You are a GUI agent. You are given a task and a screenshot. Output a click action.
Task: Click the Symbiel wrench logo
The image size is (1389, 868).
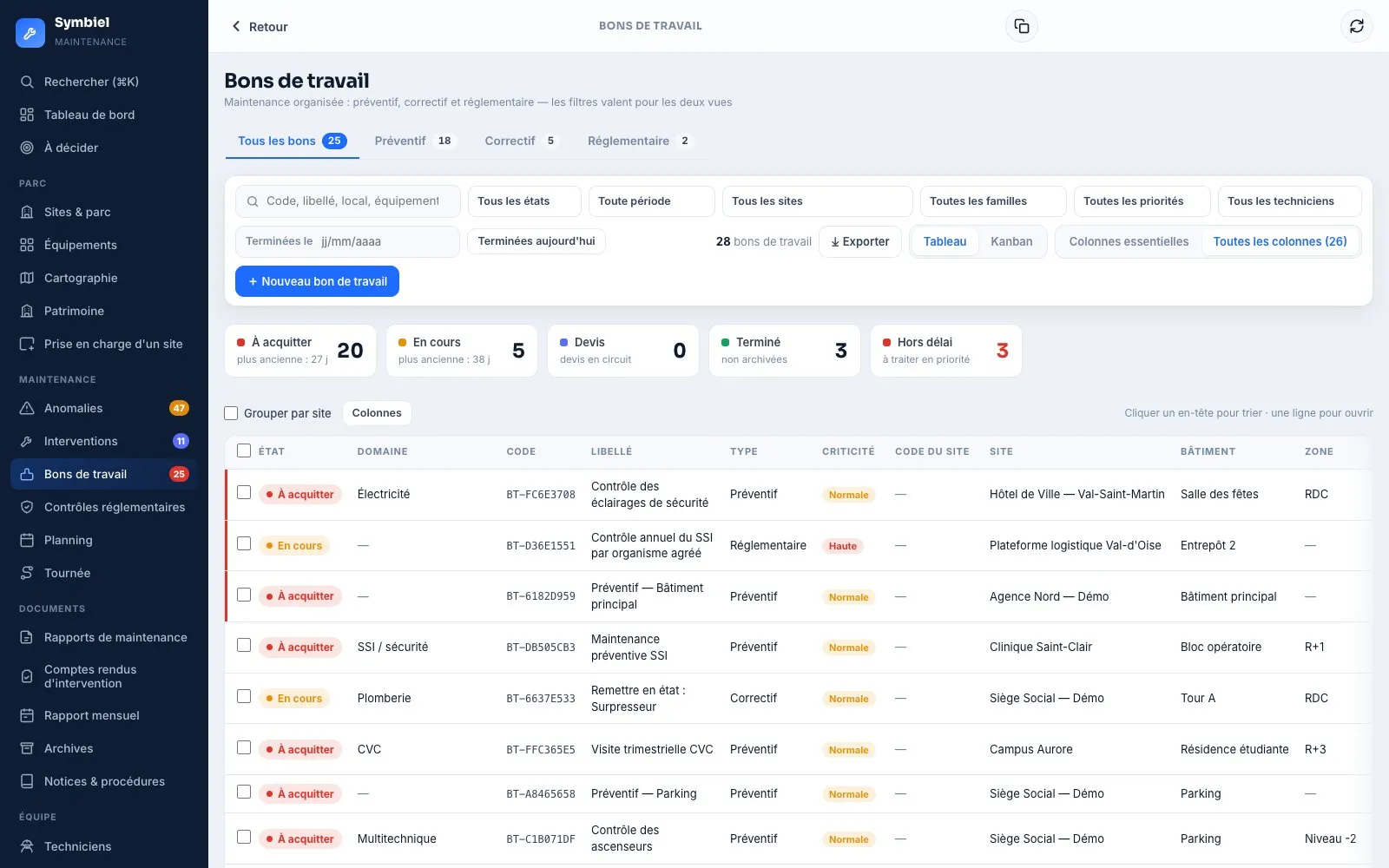pos(30,33)
